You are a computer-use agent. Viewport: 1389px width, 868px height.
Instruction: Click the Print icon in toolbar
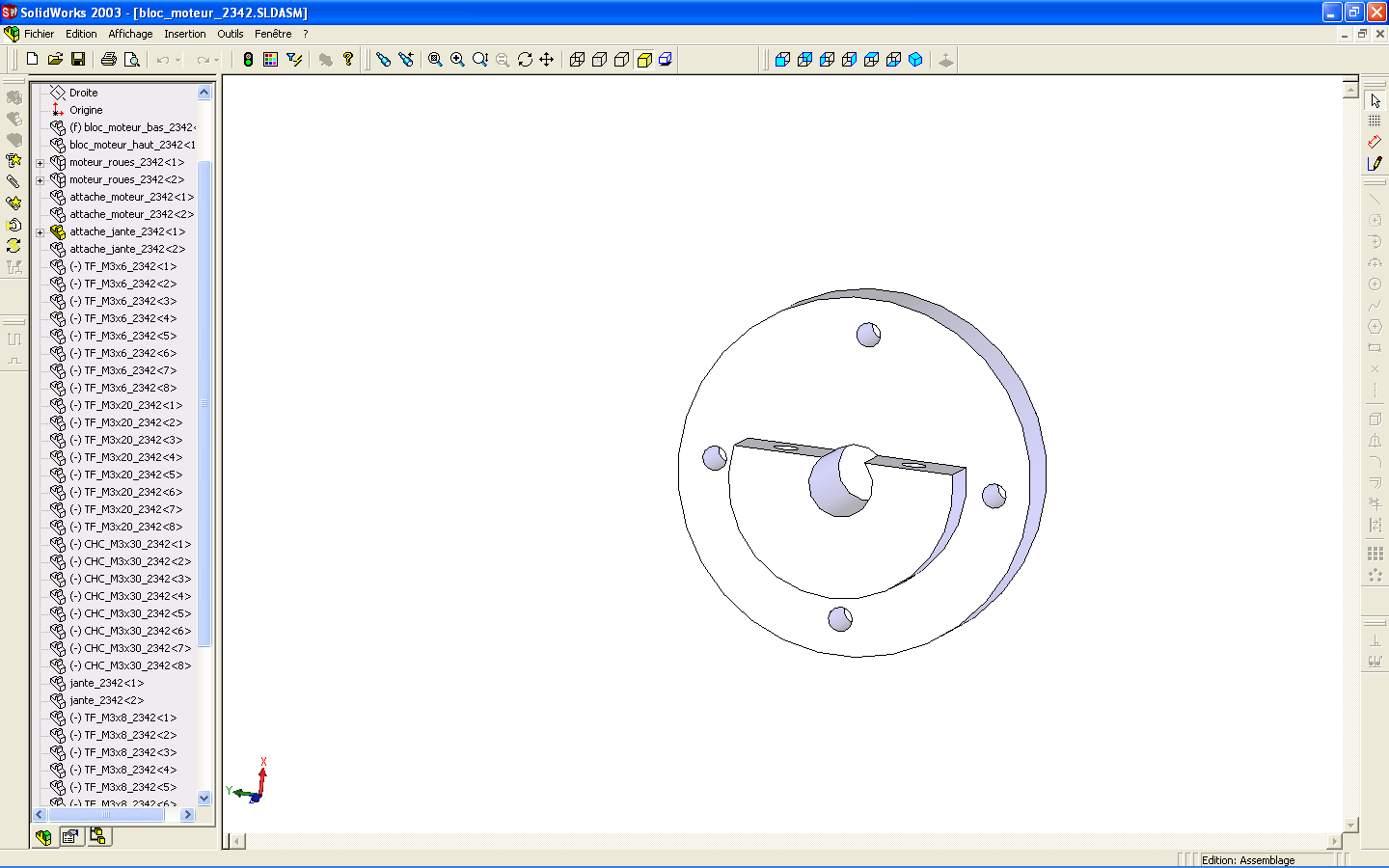pos(109,60)
